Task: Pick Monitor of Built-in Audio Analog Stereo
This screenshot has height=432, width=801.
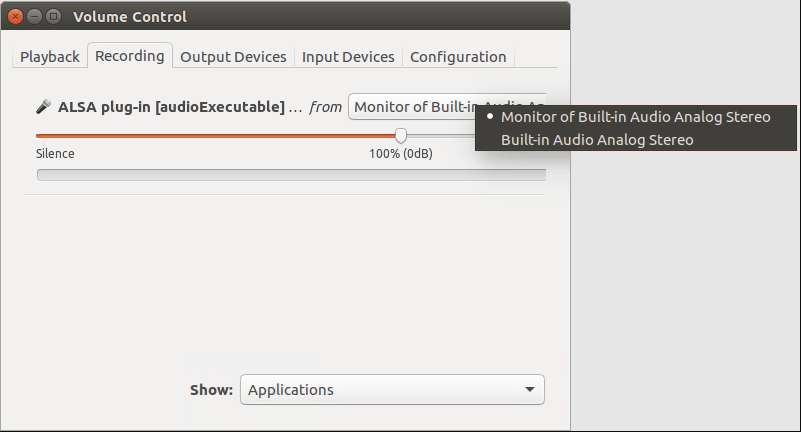Action: pyautogui.click(x=635, y=117)
